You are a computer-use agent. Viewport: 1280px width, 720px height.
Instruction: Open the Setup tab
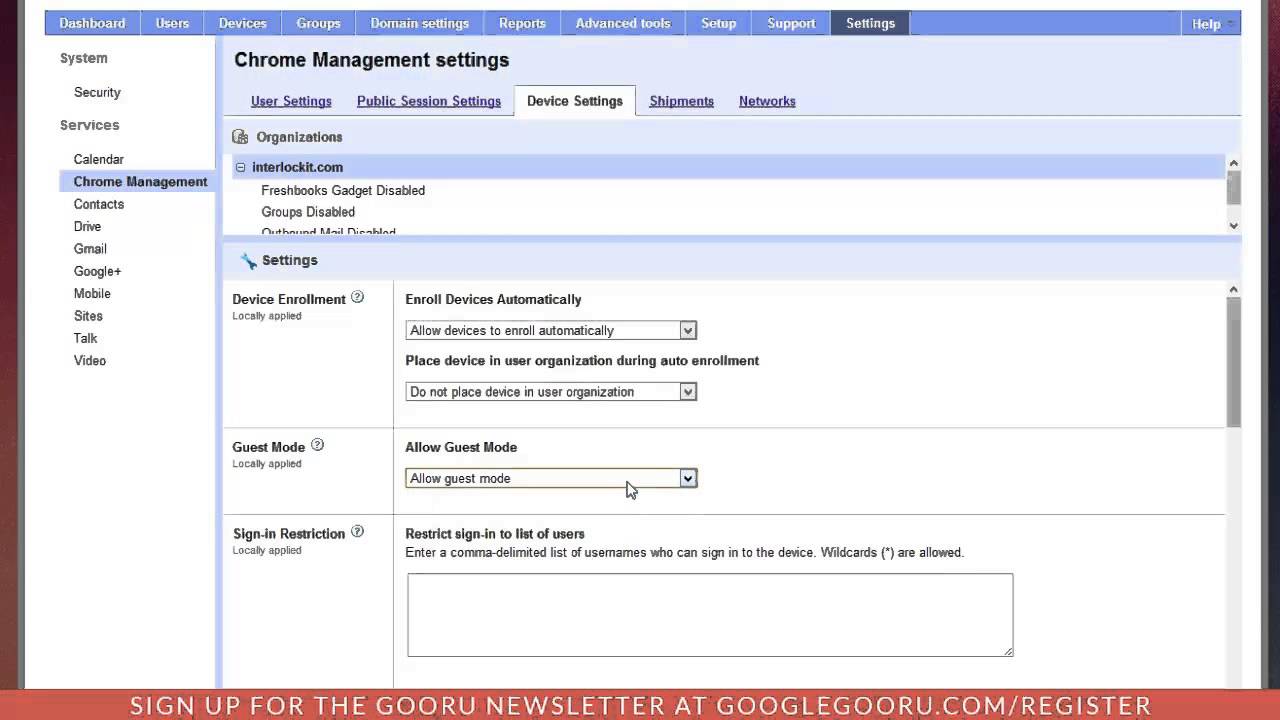point(719,23)
